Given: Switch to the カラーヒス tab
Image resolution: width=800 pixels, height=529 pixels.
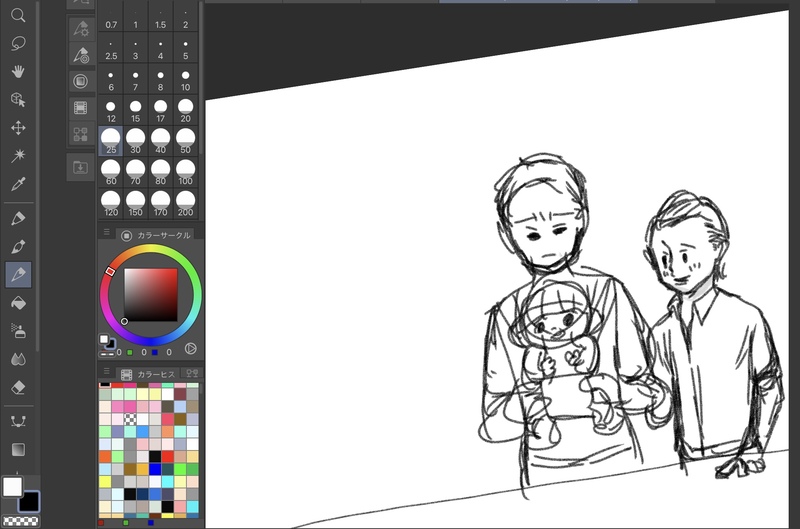Looking at the screenshot, I should click(148, 374).
